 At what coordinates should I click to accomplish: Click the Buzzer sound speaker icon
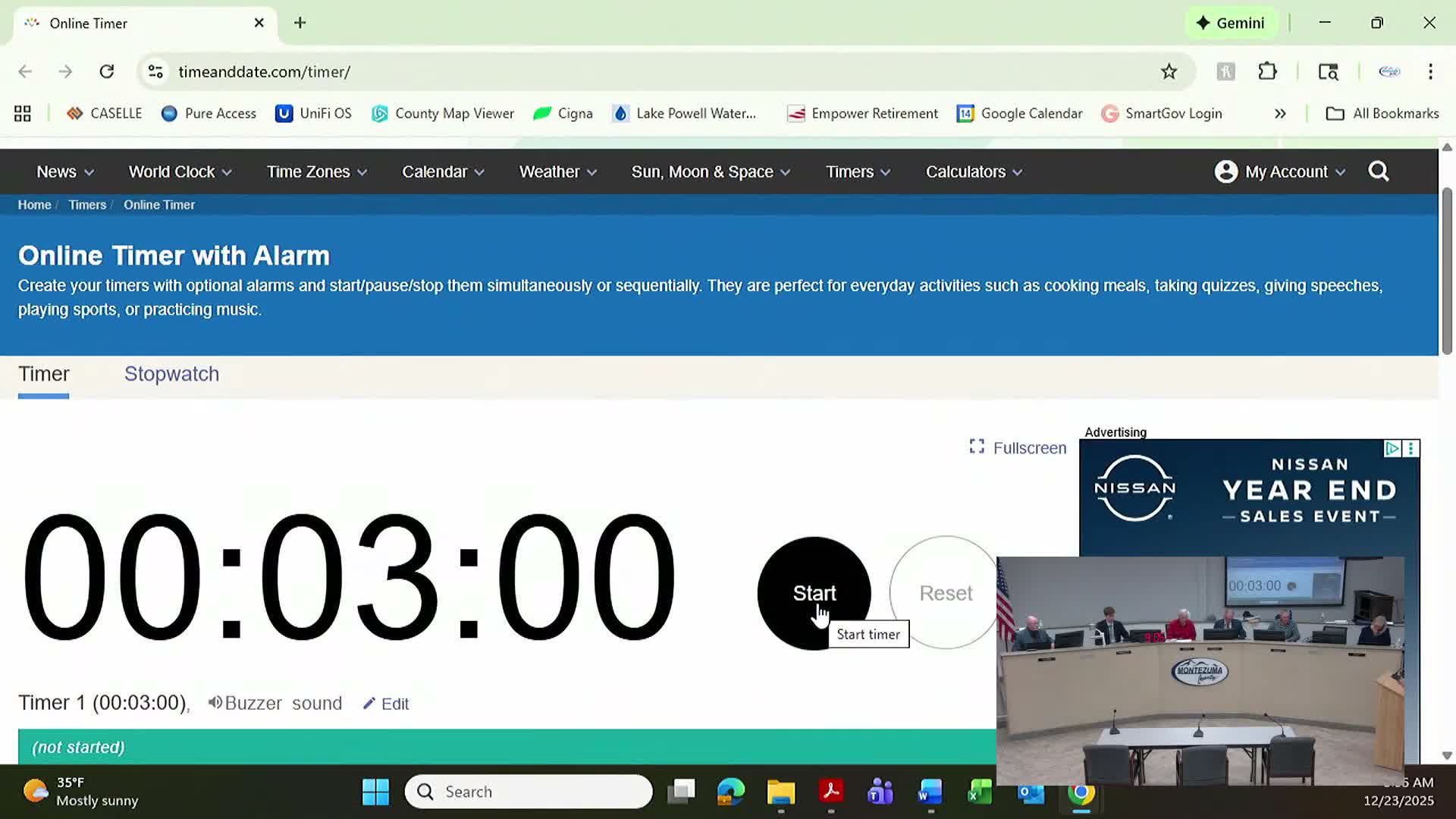[215, 703]
